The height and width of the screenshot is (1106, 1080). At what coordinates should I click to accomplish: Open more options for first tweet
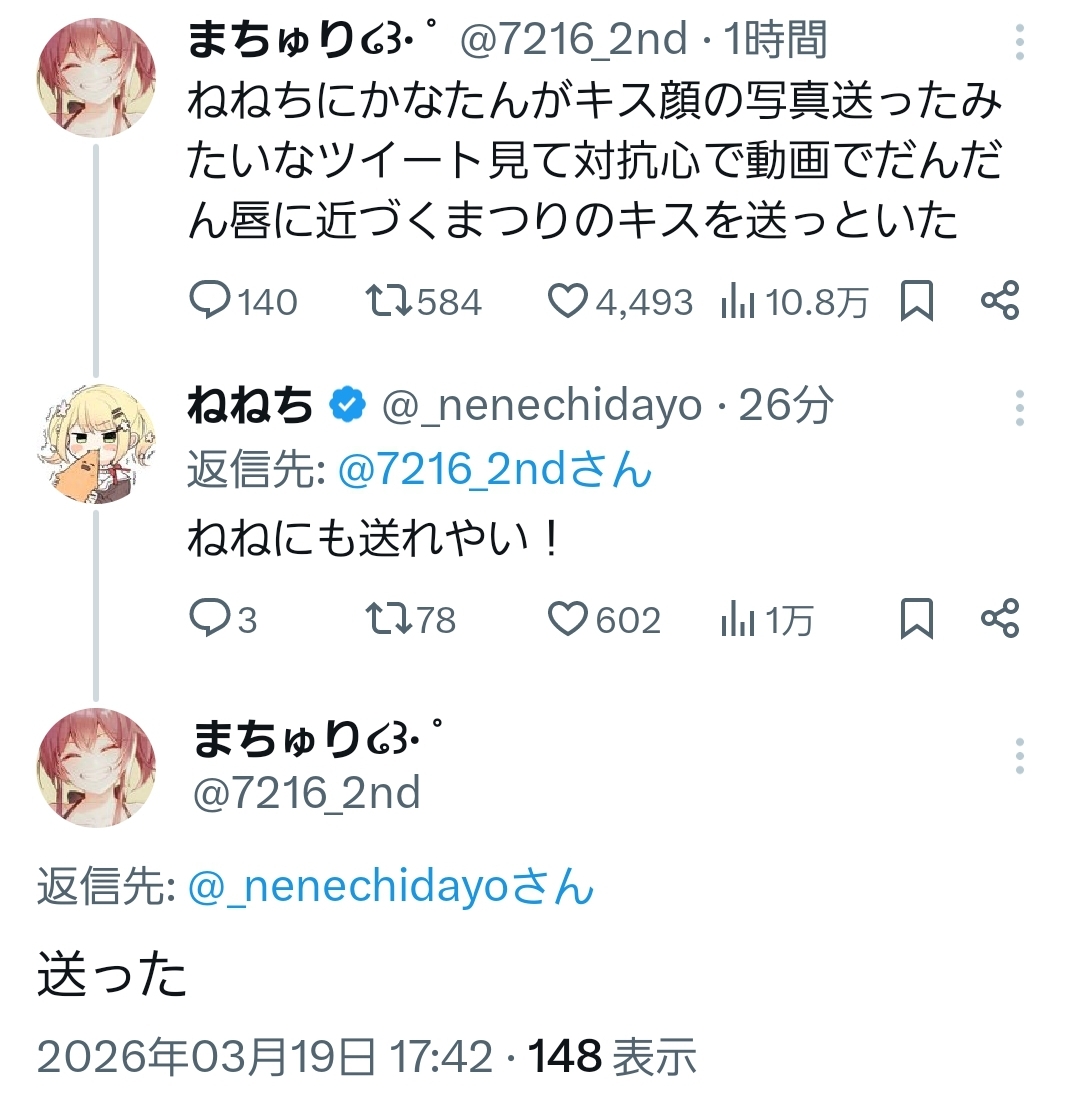coord(1020,43)
